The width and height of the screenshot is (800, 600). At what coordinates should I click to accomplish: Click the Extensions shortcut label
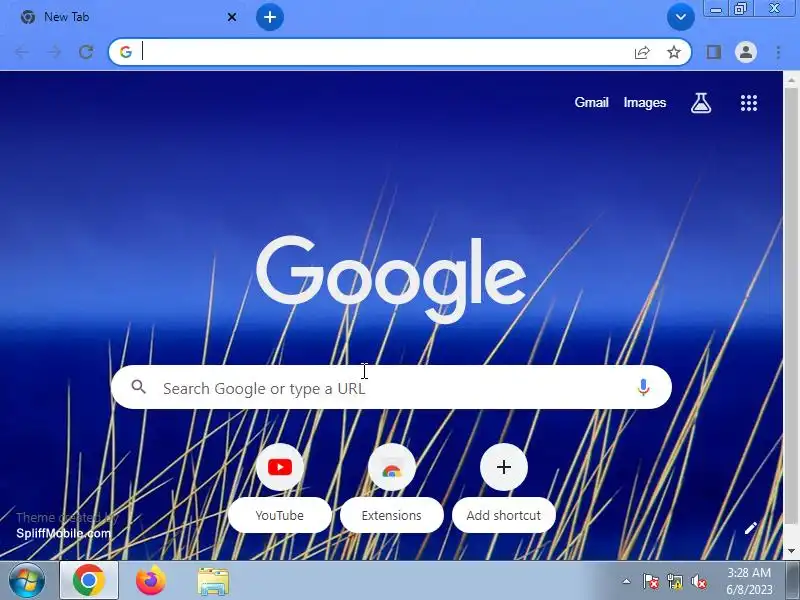pyautogui.click(x=391, y=515)
